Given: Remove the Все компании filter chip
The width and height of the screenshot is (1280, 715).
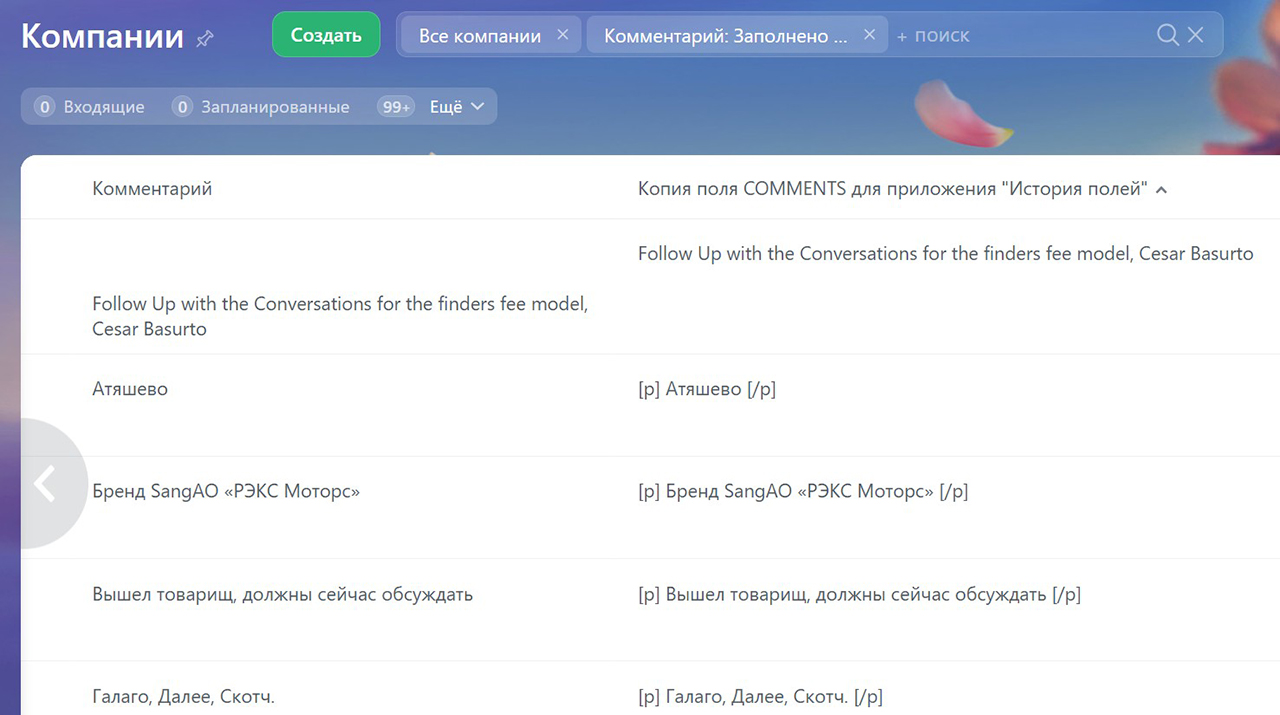Looking at the screenshot, I should click(562, 35).
